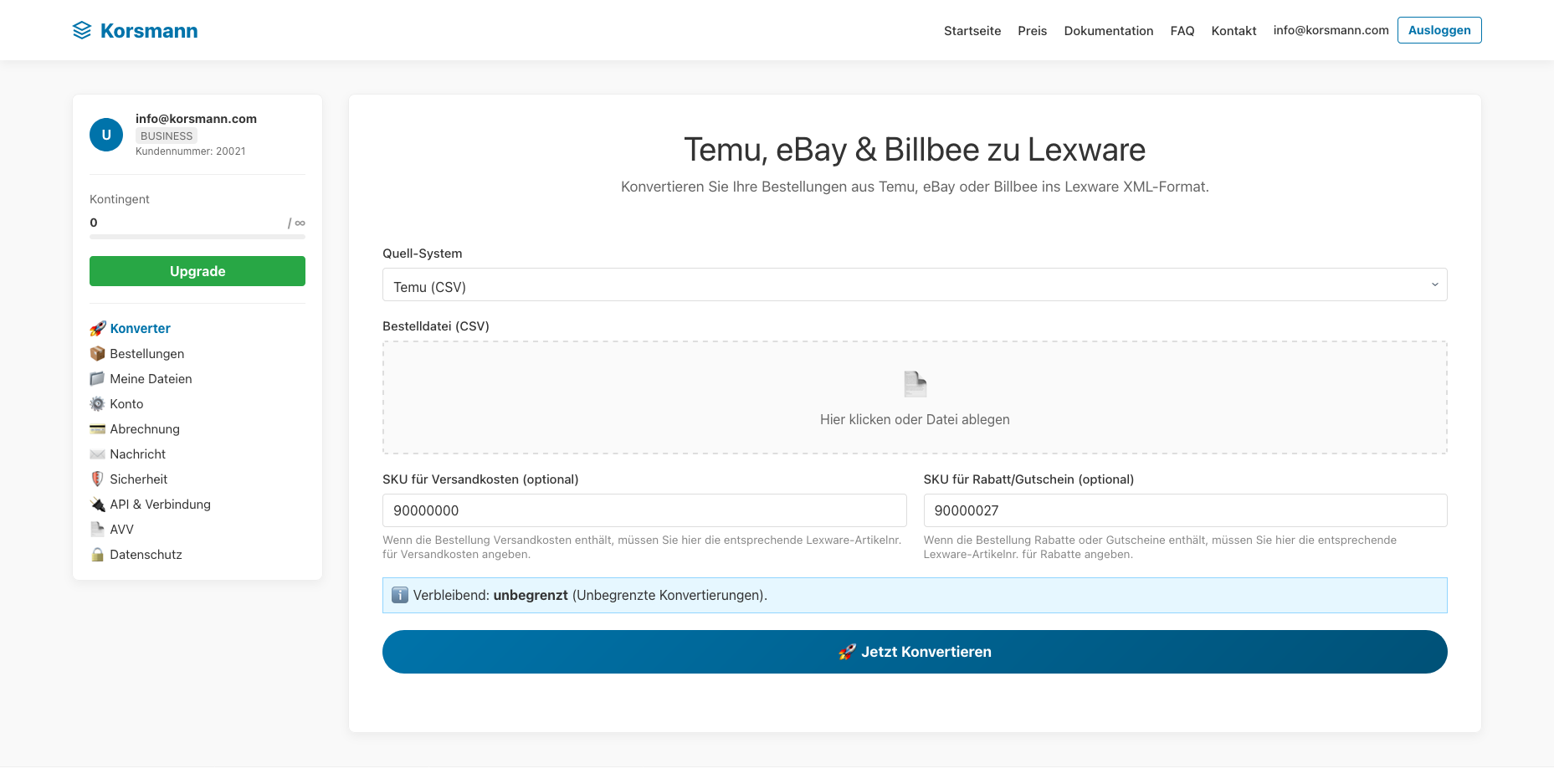The height and width of the screenshot is (784, 1554).
Task: Open the Startseite navigation link
Action: [x=972, y=31]
